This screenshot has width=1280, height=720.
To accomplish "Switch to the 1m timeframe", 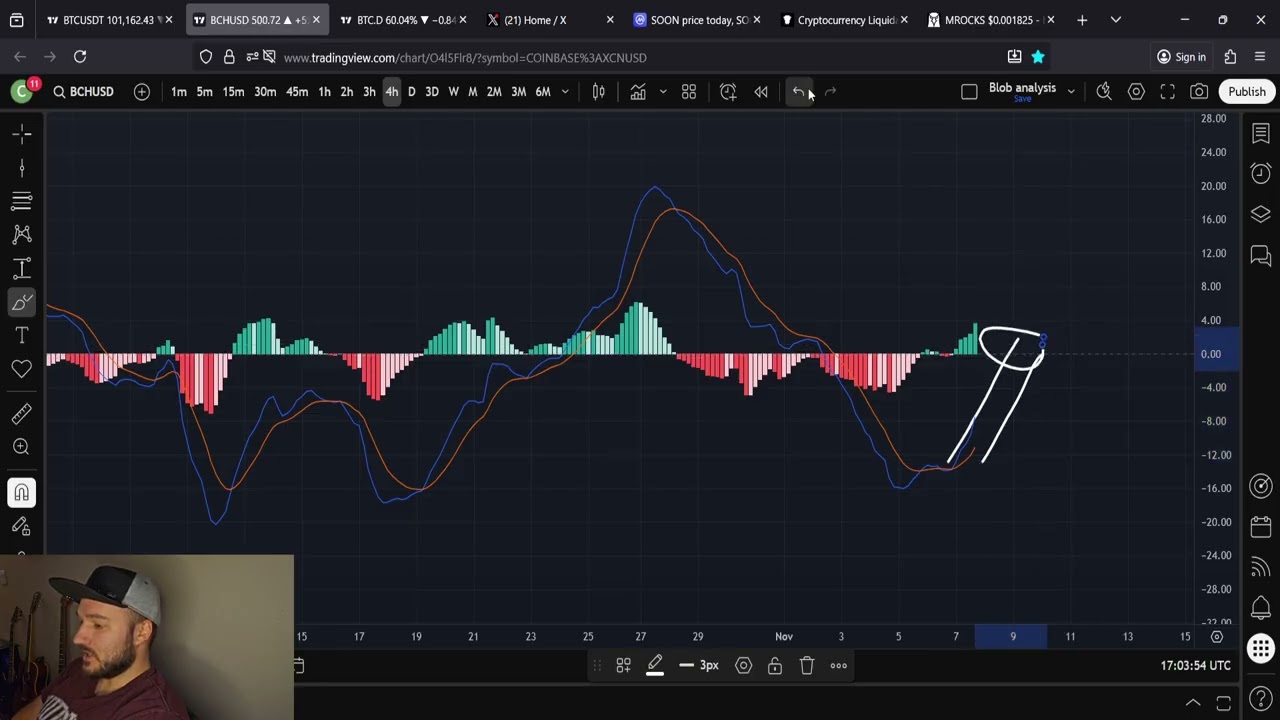I will pyautogui.click(x=178, y=92).
